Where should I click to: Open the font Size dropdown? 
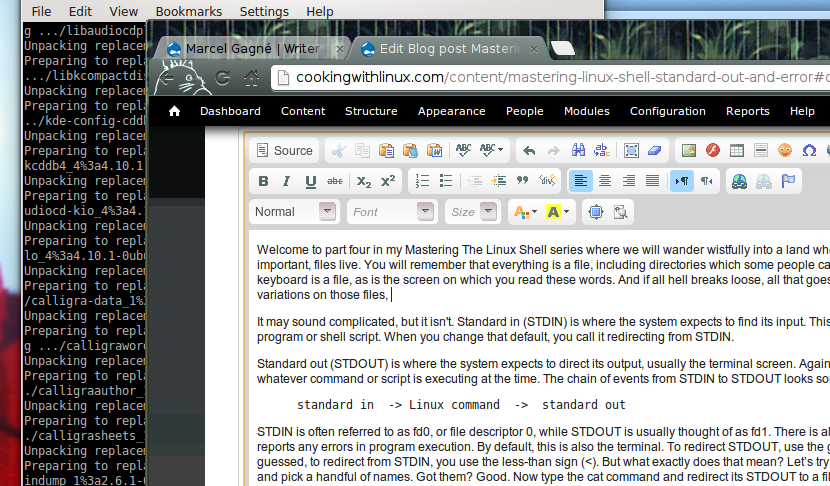pos(473,212)
